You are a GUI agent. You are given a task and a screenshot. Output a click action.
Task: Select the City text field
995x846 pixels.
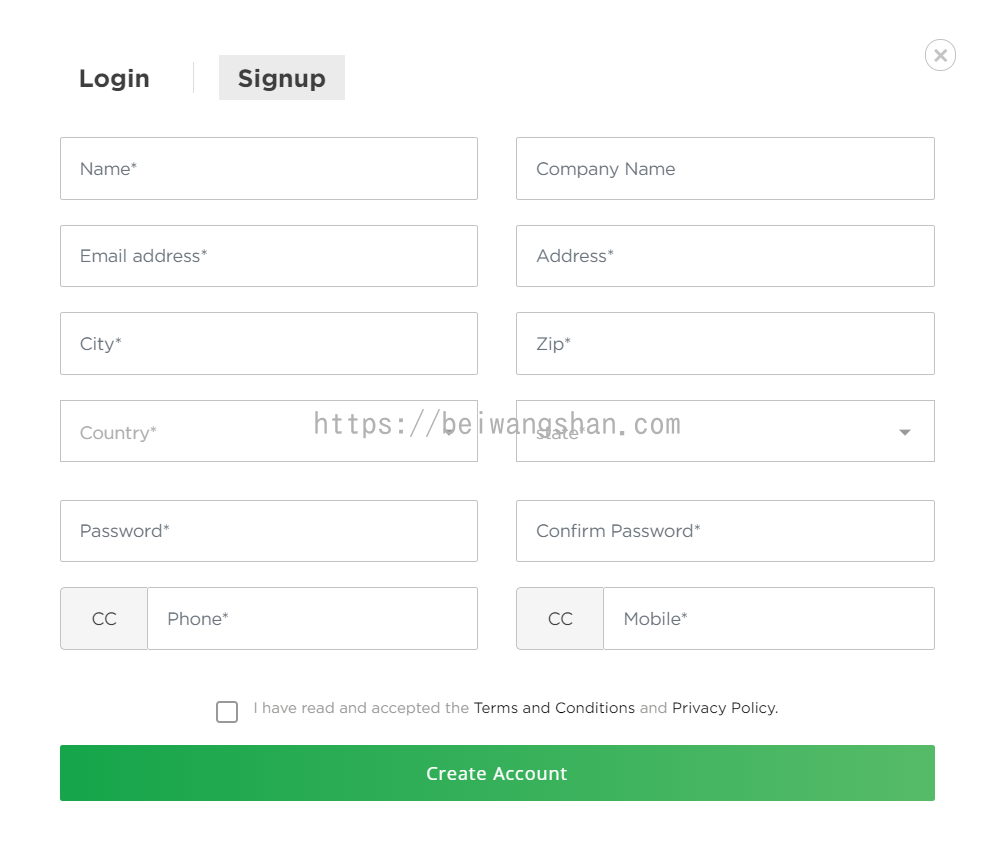(x=268, y=343)
